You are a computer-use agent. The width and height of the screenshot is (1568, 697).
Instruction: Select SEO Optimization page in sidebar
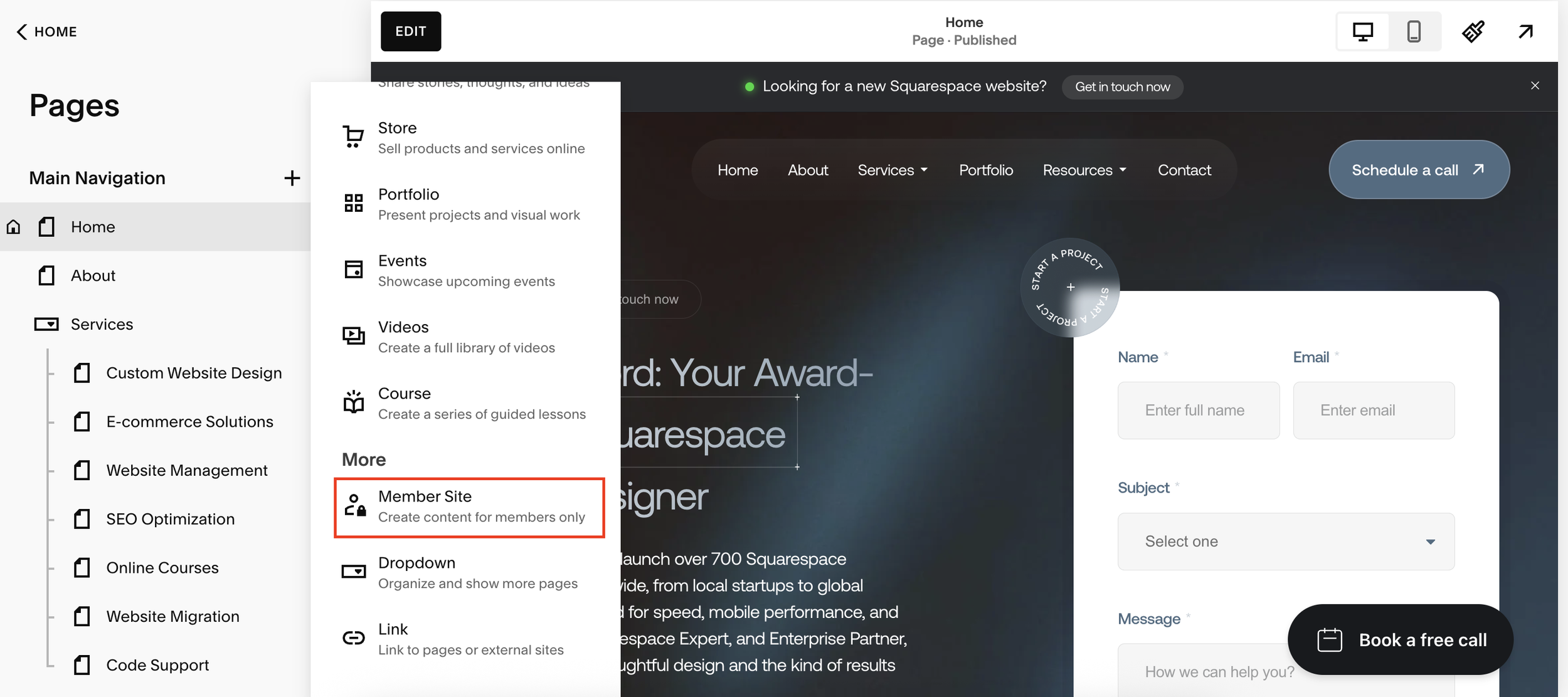[x=170, y=519]
